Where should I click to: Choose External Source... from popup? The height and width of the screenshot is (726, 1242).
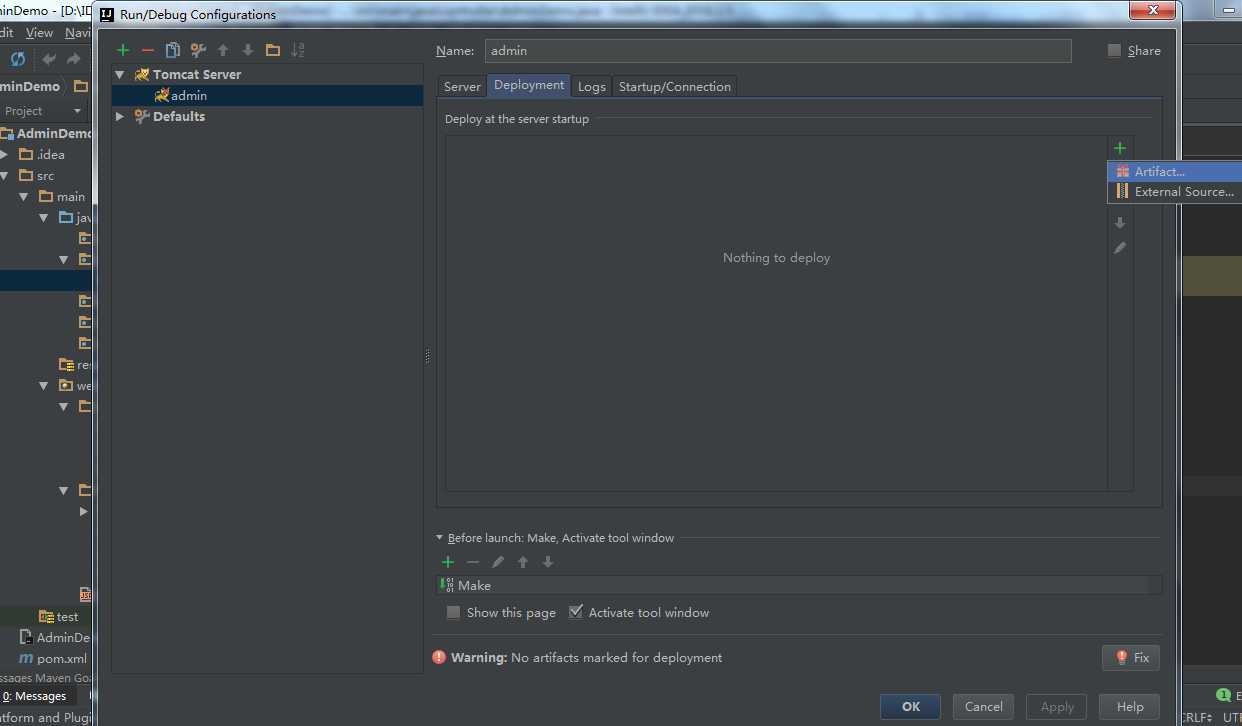pyautogui.click(x=1174, y=191)
